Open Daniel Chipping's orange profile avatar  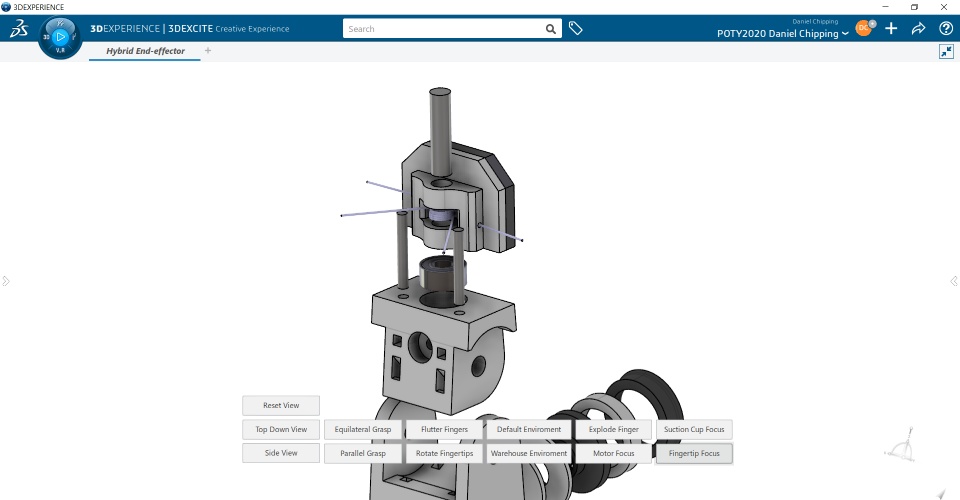click(x=863, y=28)
